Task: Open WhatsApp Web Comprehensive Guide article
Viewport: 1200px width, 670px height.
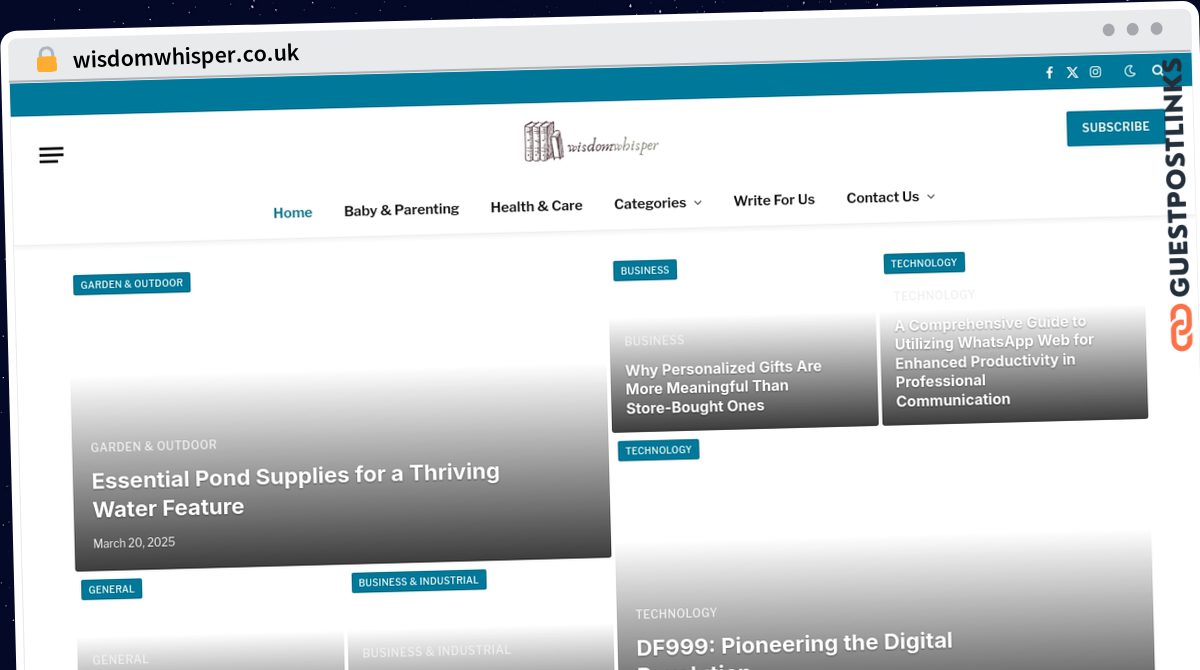Action: point(994,361)
